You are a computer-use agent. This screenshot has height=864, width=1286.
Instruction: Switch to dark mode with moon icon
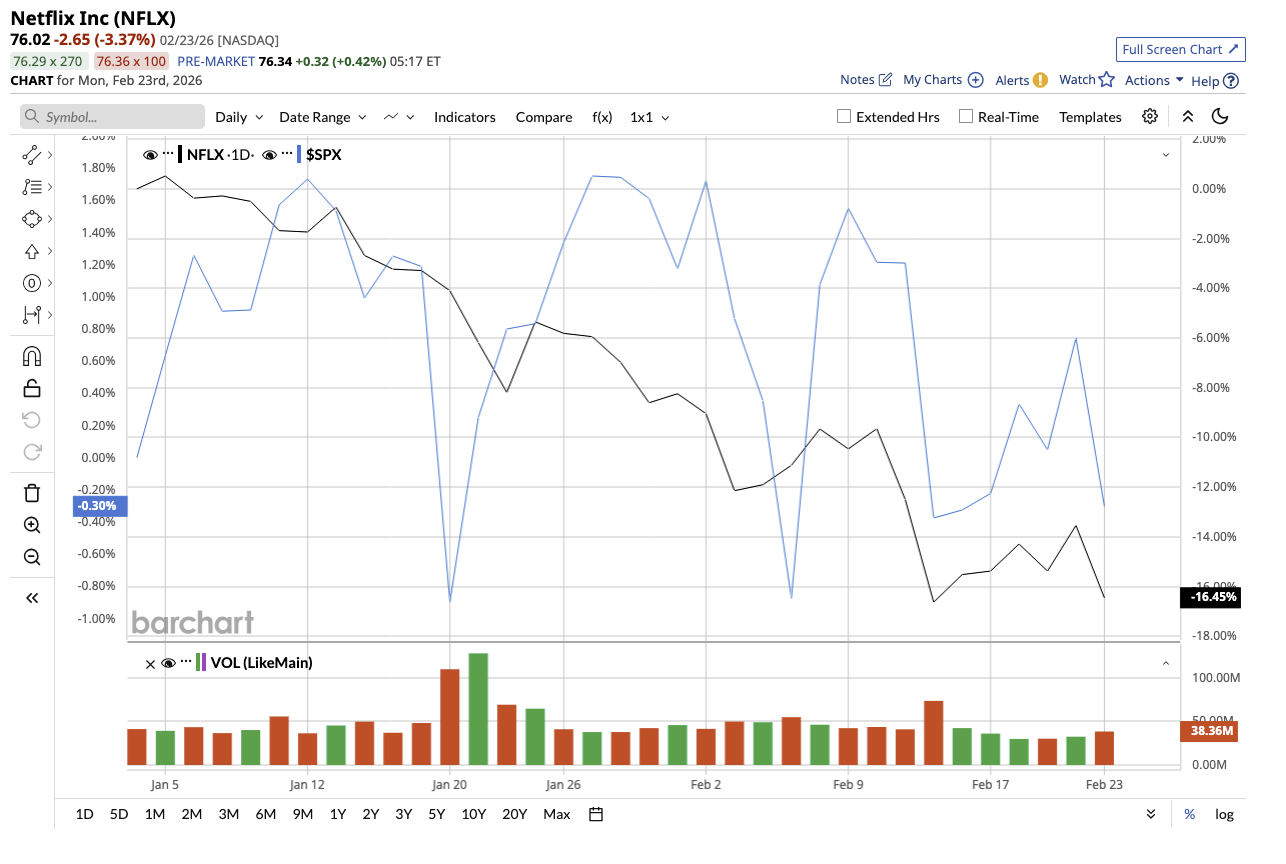1220,116
